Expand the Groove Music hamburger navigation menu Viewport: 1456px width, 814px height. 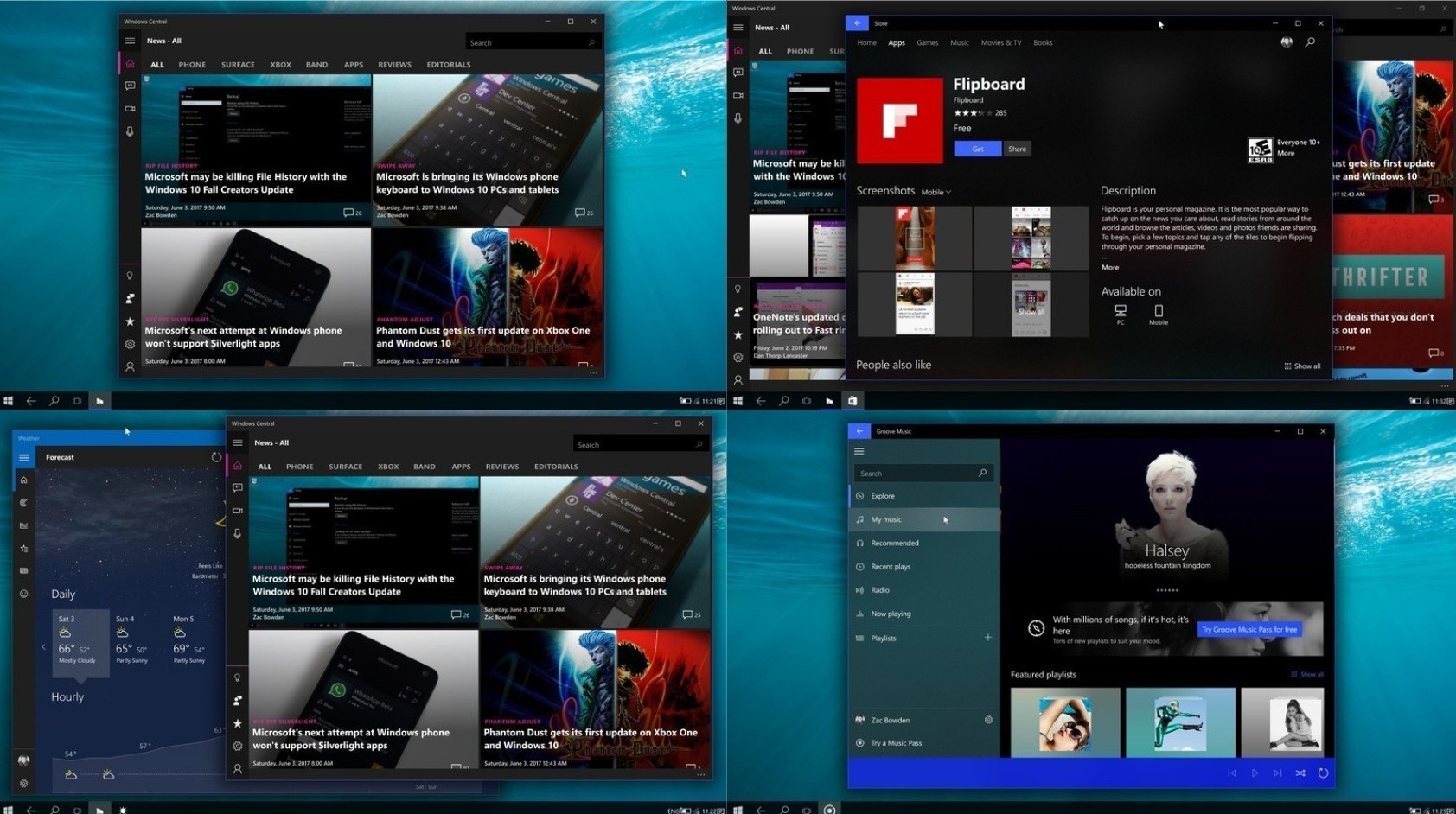[x=859, y=451]
